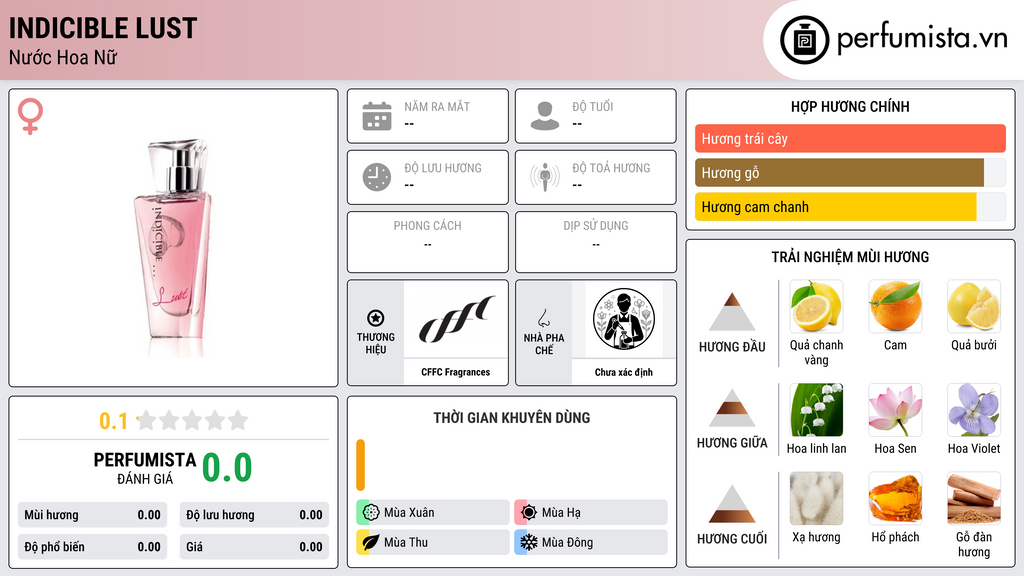The width and height of the screenshot is (1024, 576).
Task: Click the Mùi hương score row
Action: (x=92, y=515)
